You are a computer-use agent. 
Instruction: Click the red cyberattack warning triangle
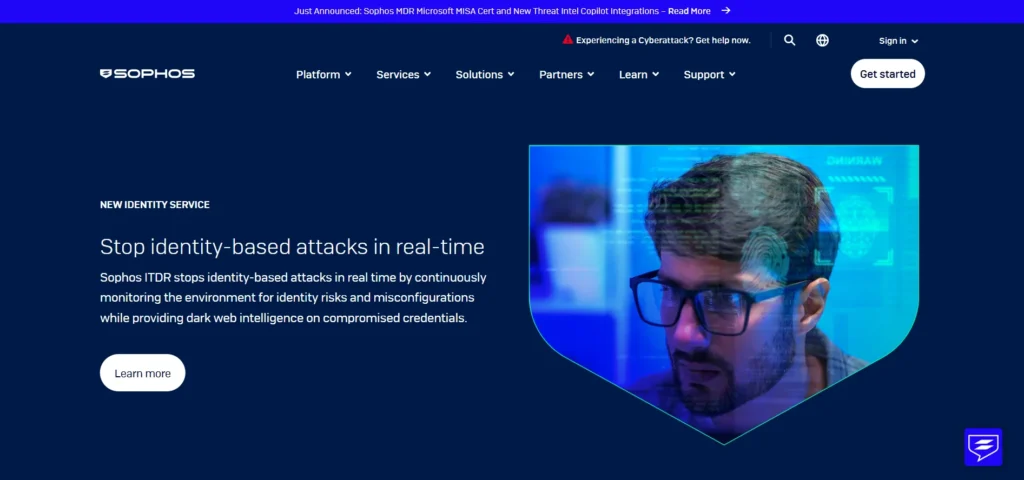pyautogui.click(x=568, y=39)
